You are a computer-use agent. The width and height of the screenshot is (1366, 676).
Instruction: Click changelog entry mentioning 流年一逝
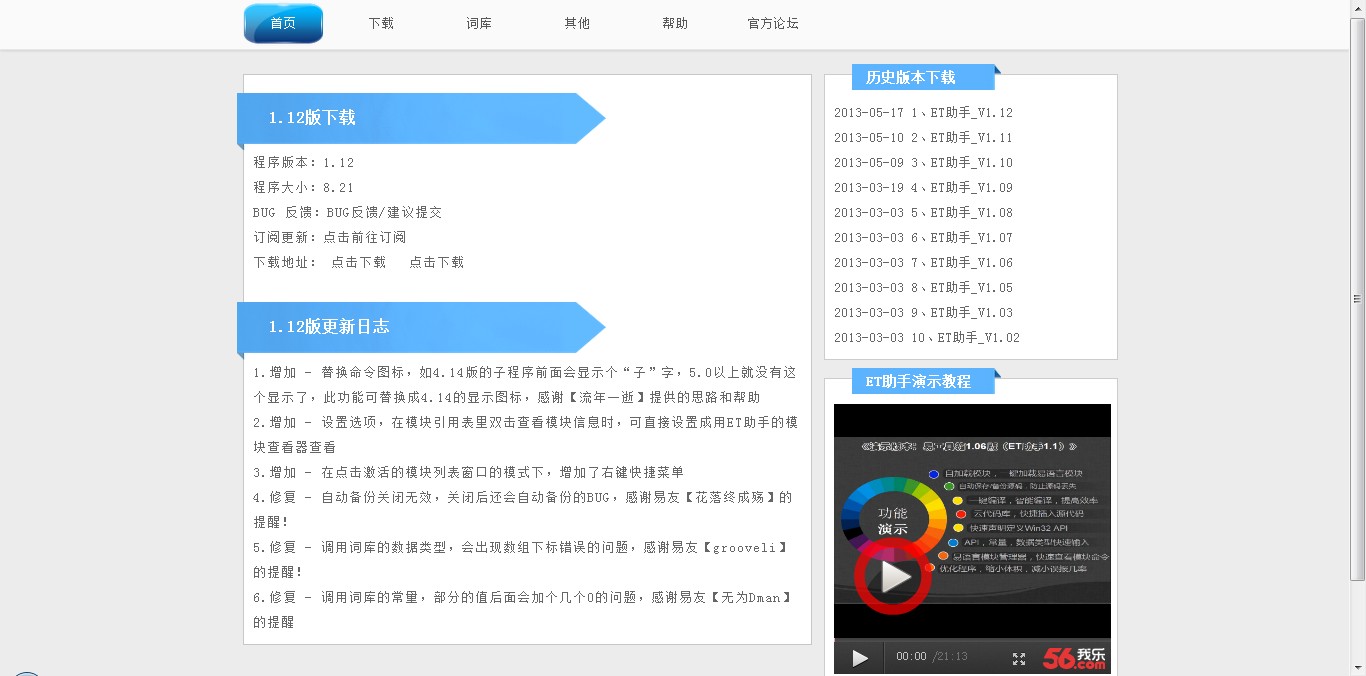(x=525, y=385)
